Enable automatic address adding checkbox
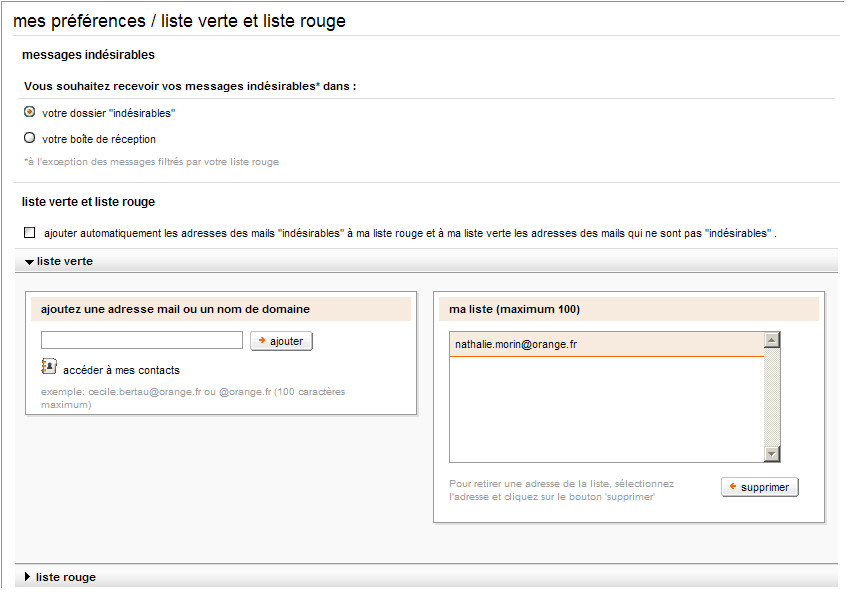This screenshot has height=596, width=848. pyautogui.click(x=30, y=233)
